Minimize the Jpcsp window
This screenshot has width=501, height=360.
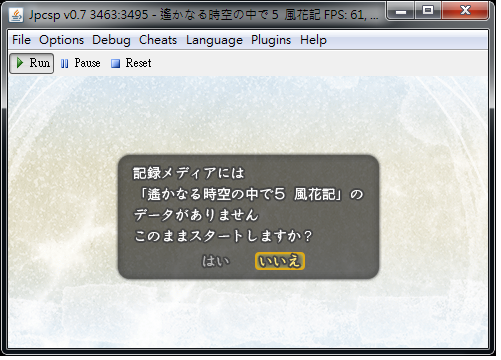[x=401, y=11]
